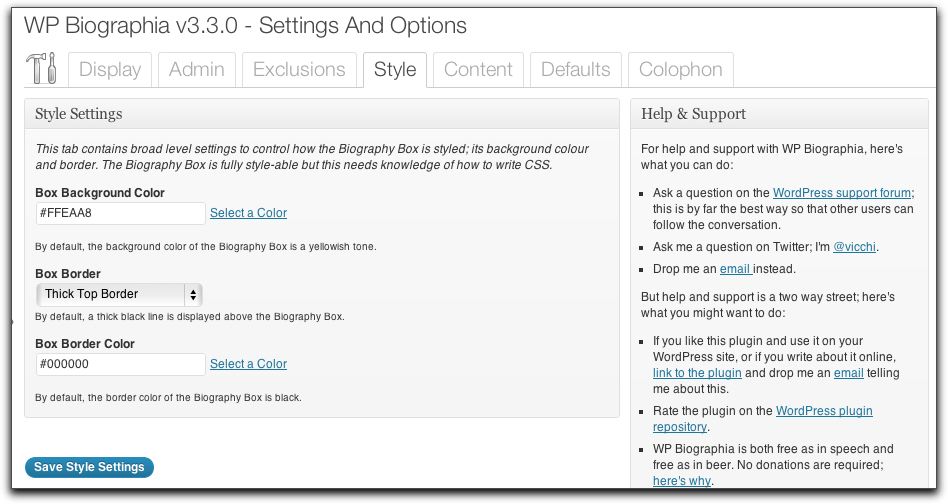Click the Box Border Color text field
The height and width of the screenshot is (504, 948).
tap(120, 364)
